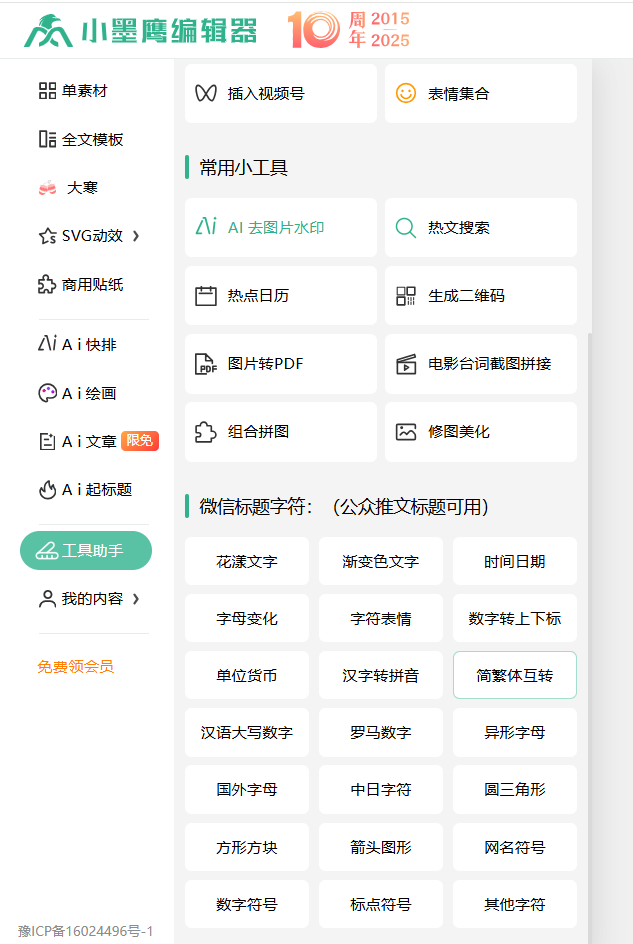The width and height of the screenshot is (633, 944).
Task: Open the 单位货币 character tool
Action: point(247,675)
